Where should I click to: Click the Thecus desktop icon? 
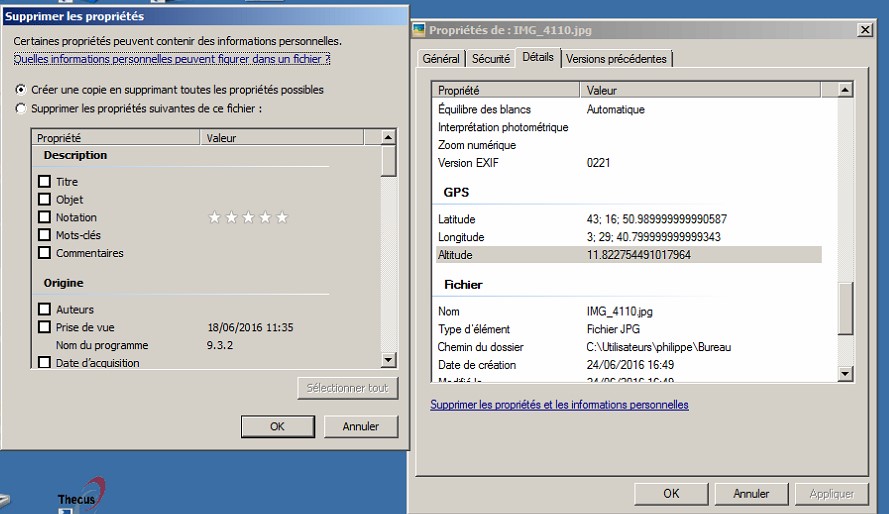click(81, 494)
